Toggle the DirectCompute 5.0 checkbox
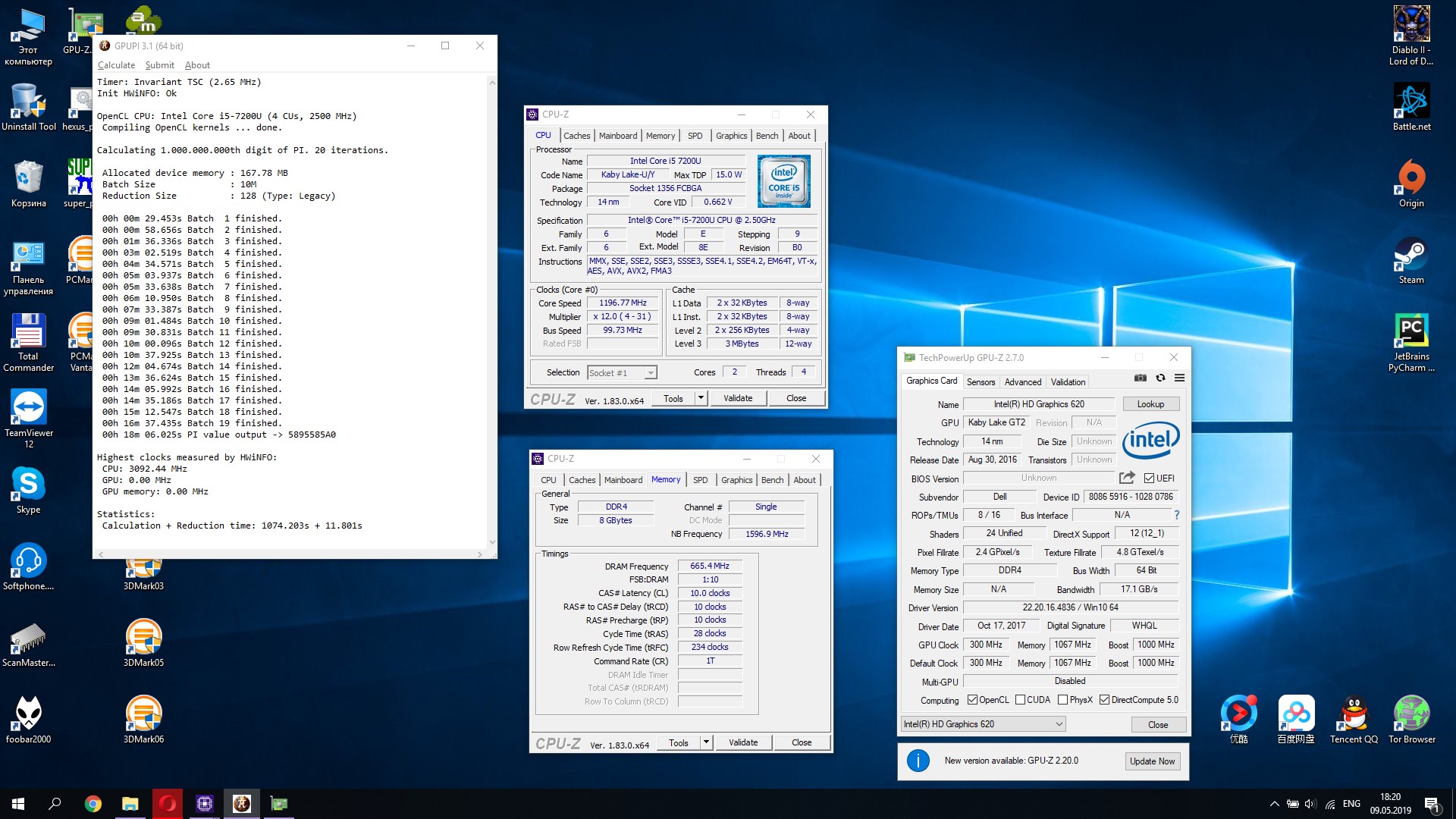Screen dimensions: 1456x819 1104,700
